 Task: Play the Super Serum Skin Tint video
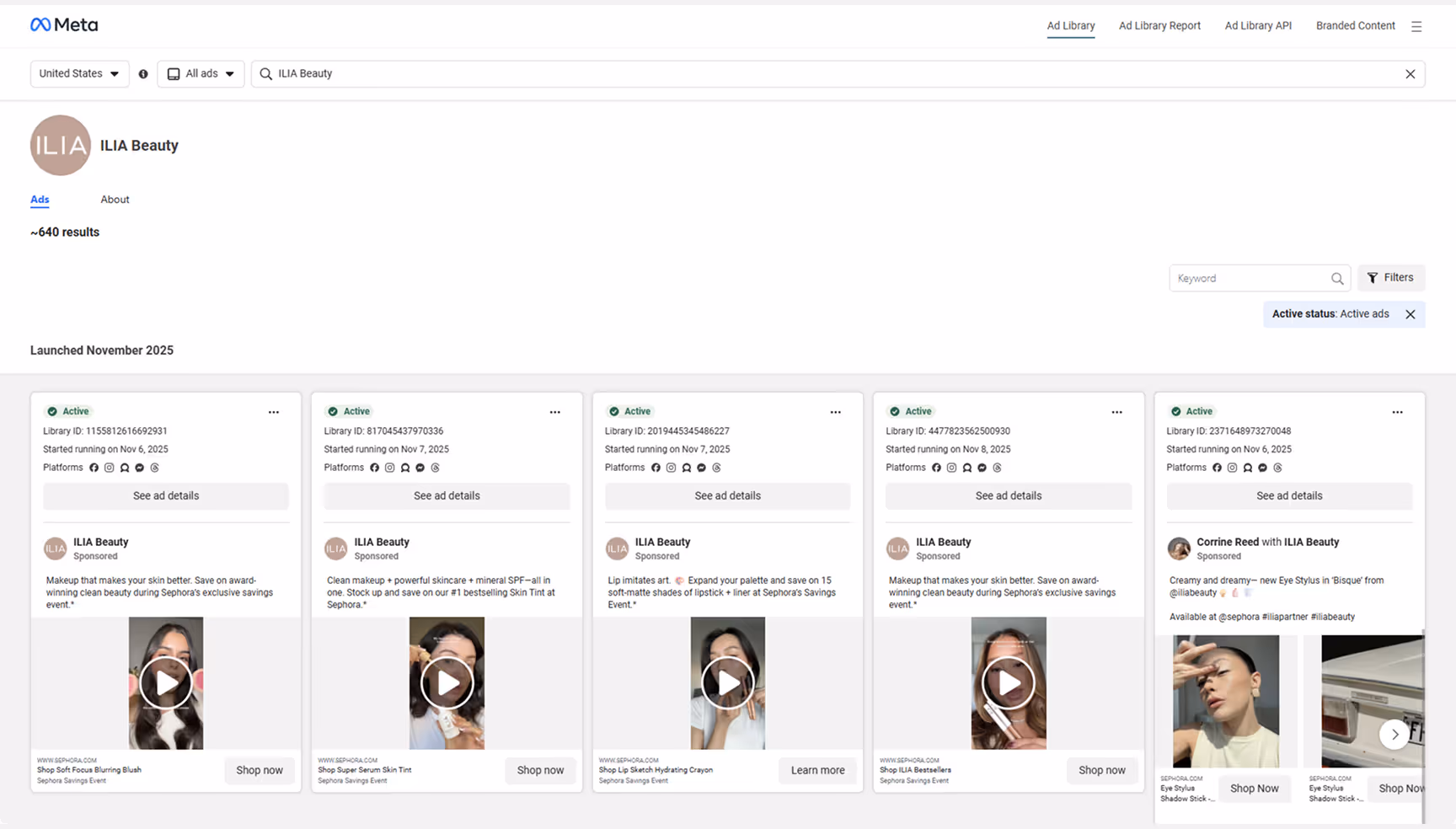[x=447, y=683]
